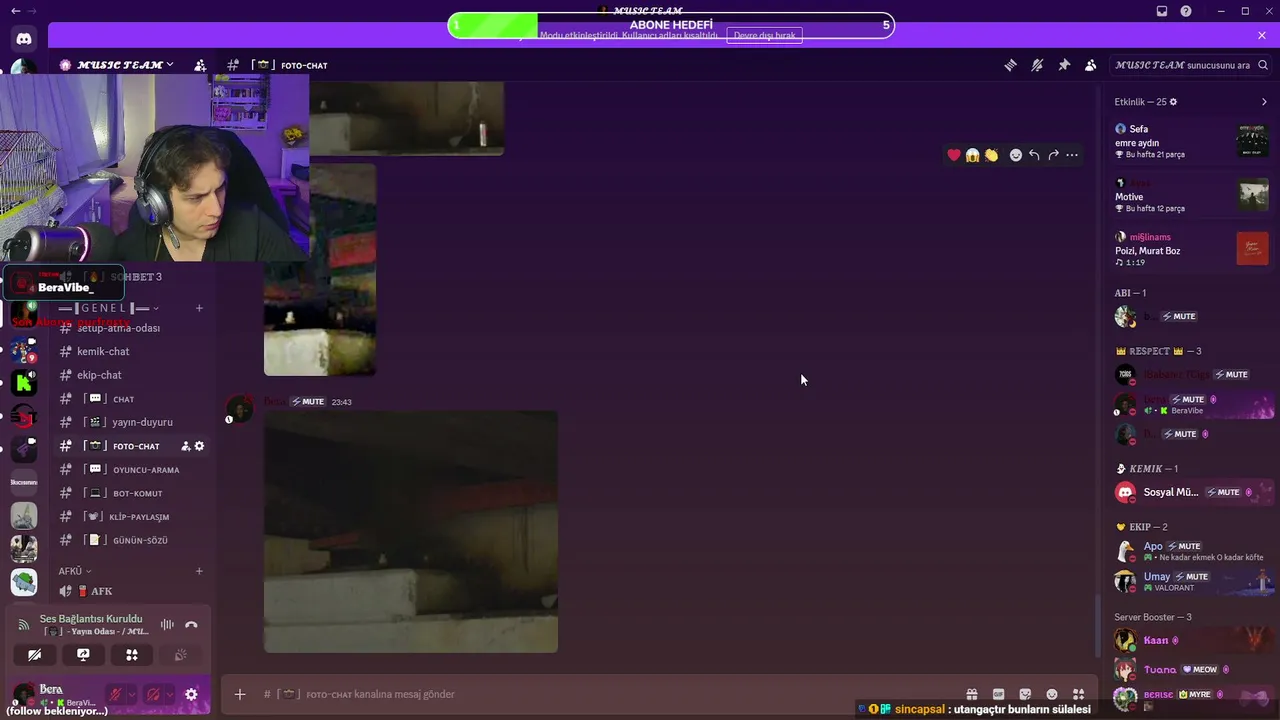Open the yayın-duyuru channel
This screenshot has width=1280, height=720.
coord(132,422)
